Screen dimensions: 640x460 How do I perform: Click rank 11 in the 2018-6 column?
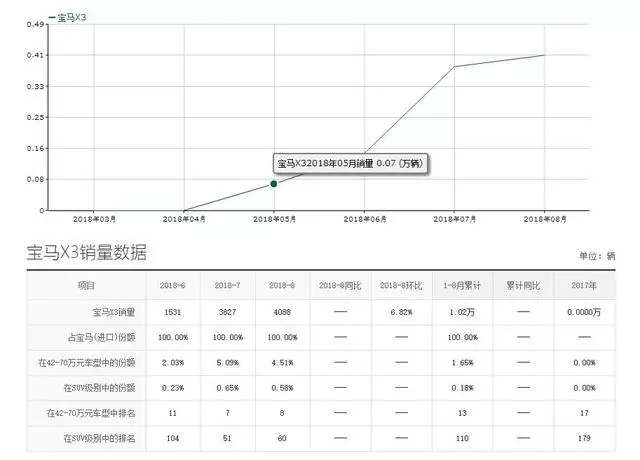click(173, 413)
